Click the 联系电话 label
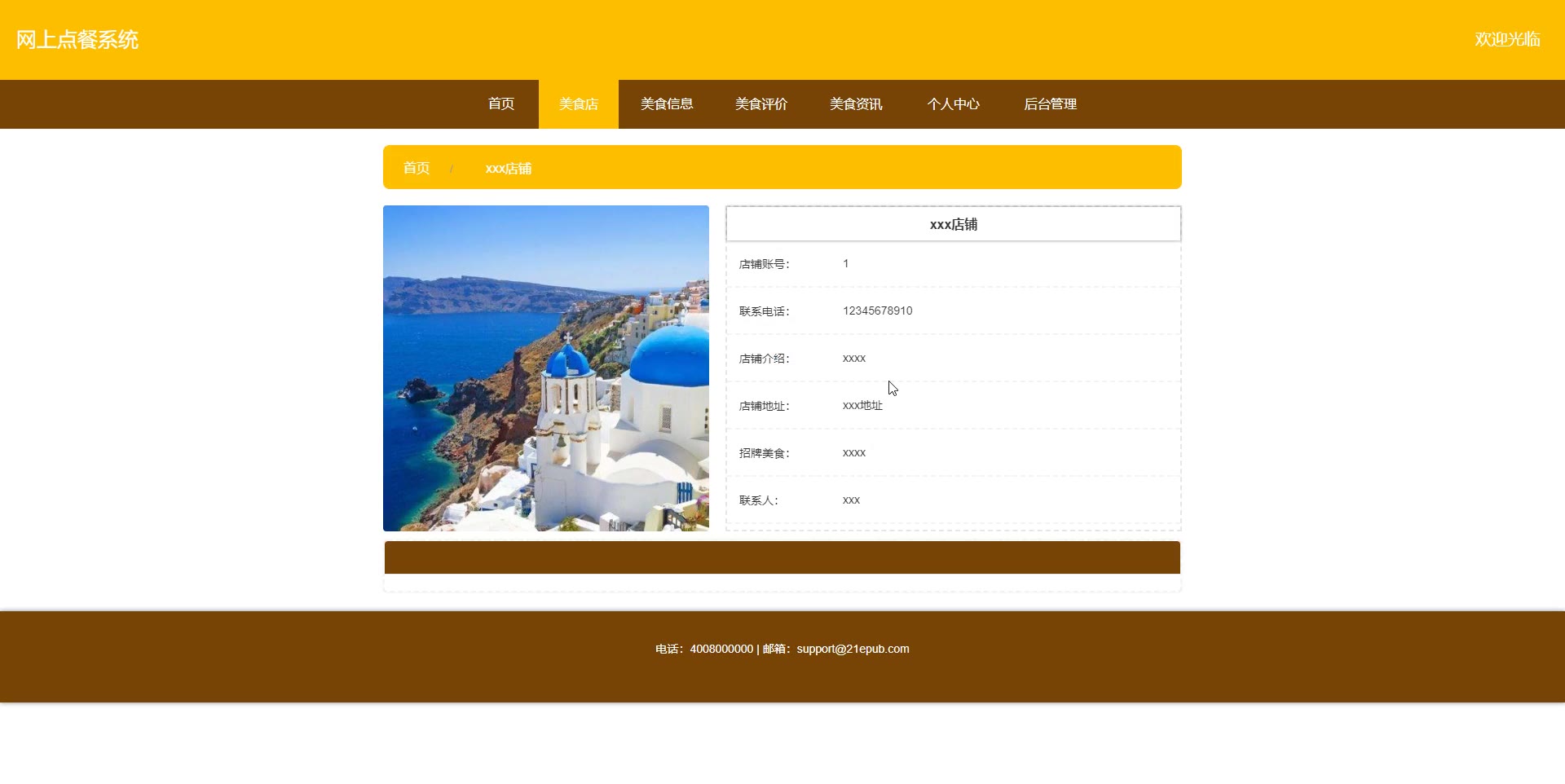The height and width of the screenshot is (784, 1565). (x=764, y=311)
